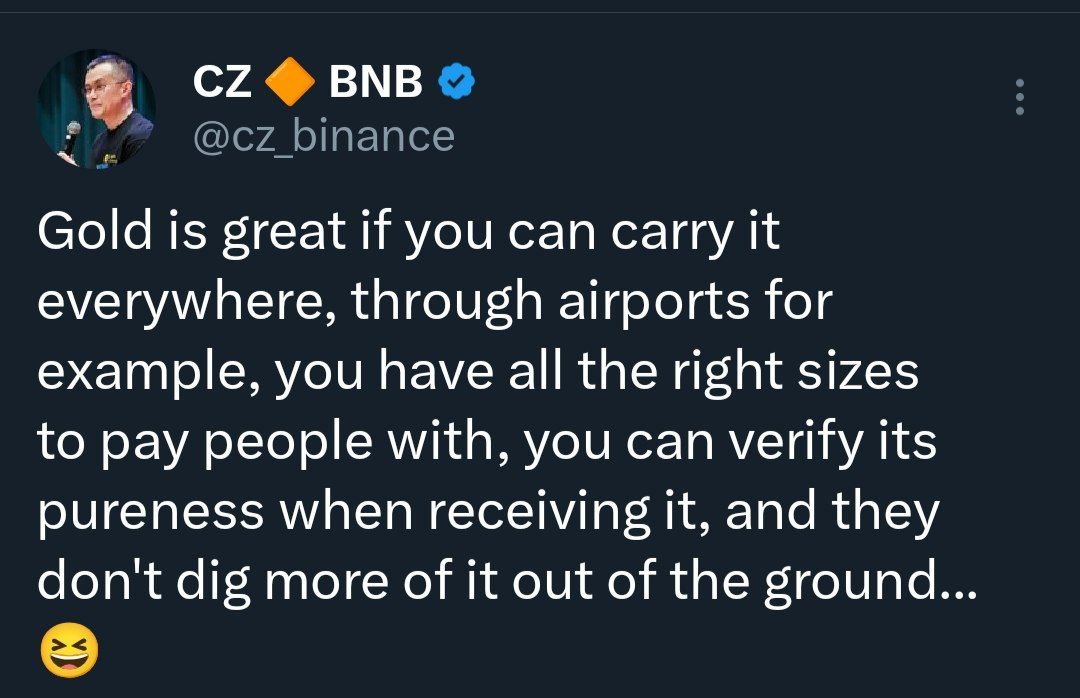Click the word "example," in the tweet
This screenshot has width=1080, height=698.
click(148, 374)
